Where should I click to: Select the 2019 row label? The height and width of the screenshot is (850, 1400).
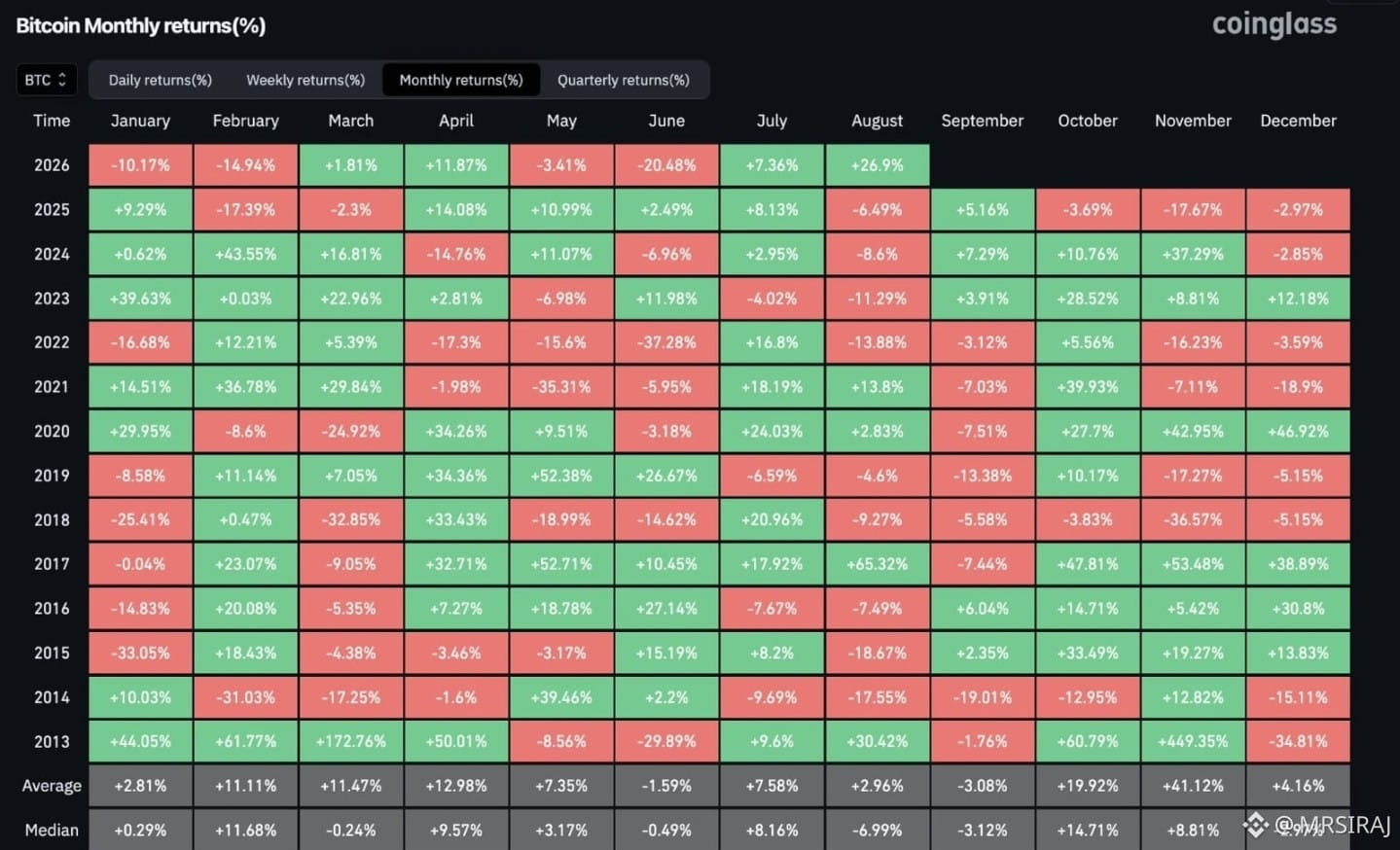point(52,476)
